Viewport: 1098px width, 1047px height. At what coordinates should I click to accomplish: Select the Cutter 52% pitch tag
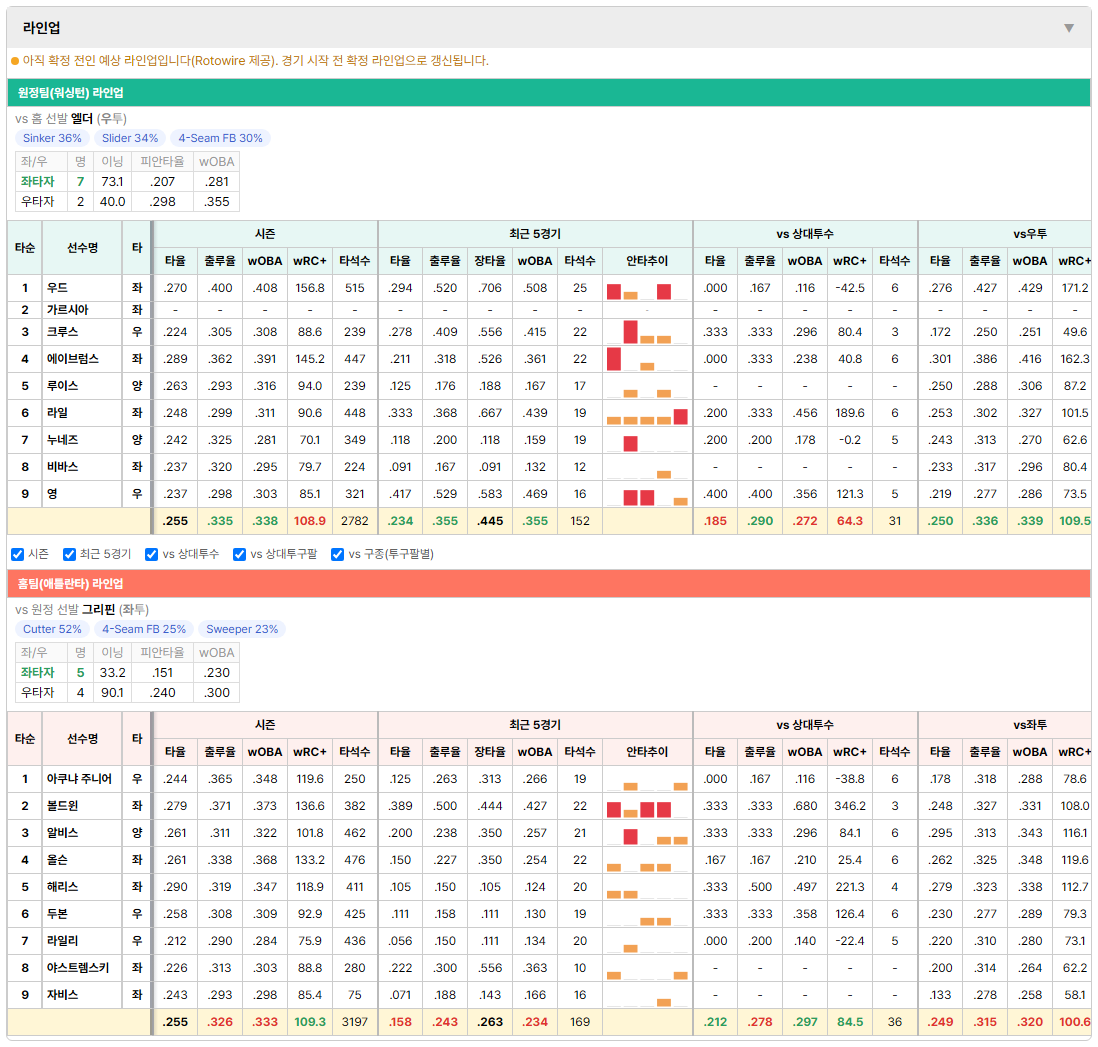53,629
